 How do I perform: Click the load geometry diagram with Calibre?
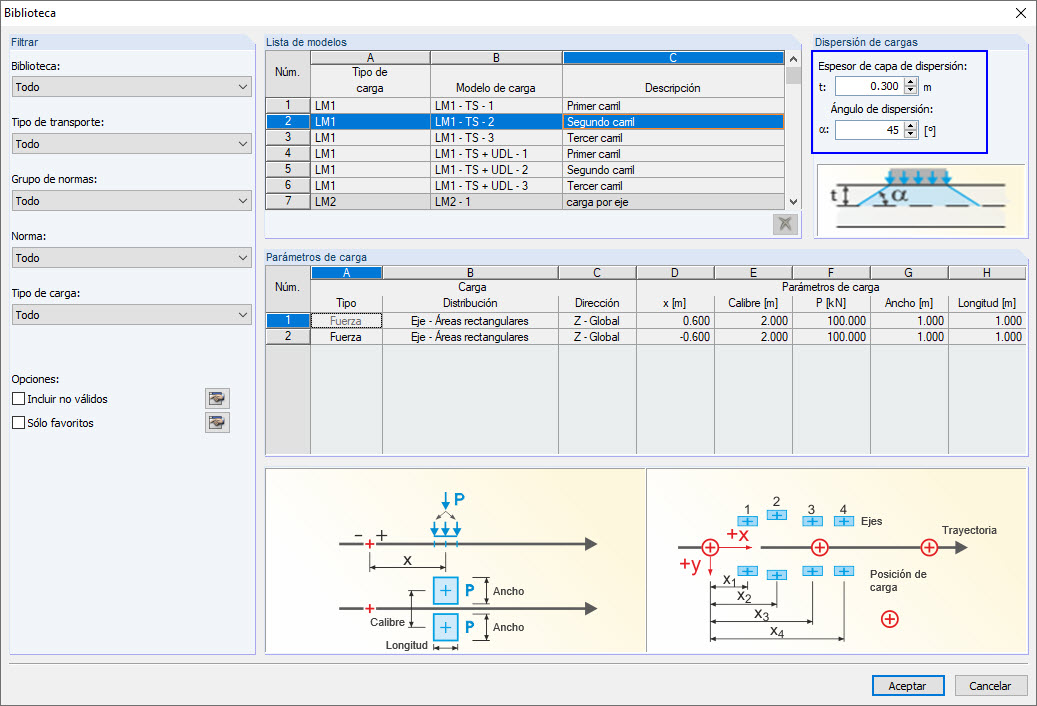tap(455, 561)
